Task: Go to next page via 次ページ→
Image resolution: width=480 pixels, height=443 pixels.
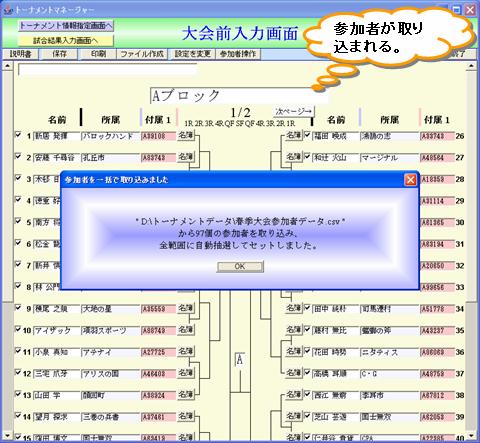Action: (293, 111)
